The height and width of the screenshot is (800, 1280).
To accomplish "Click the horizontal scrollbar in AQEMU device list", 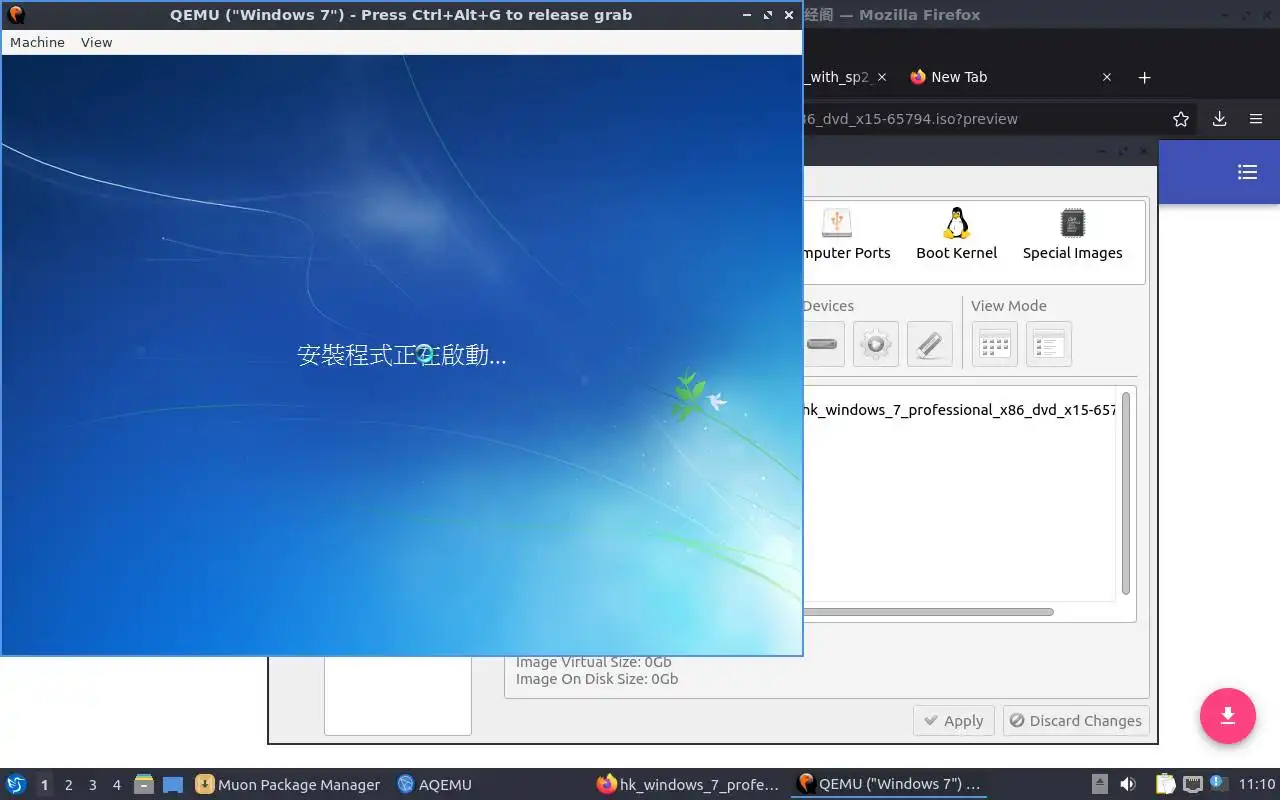I will (928, 612).
